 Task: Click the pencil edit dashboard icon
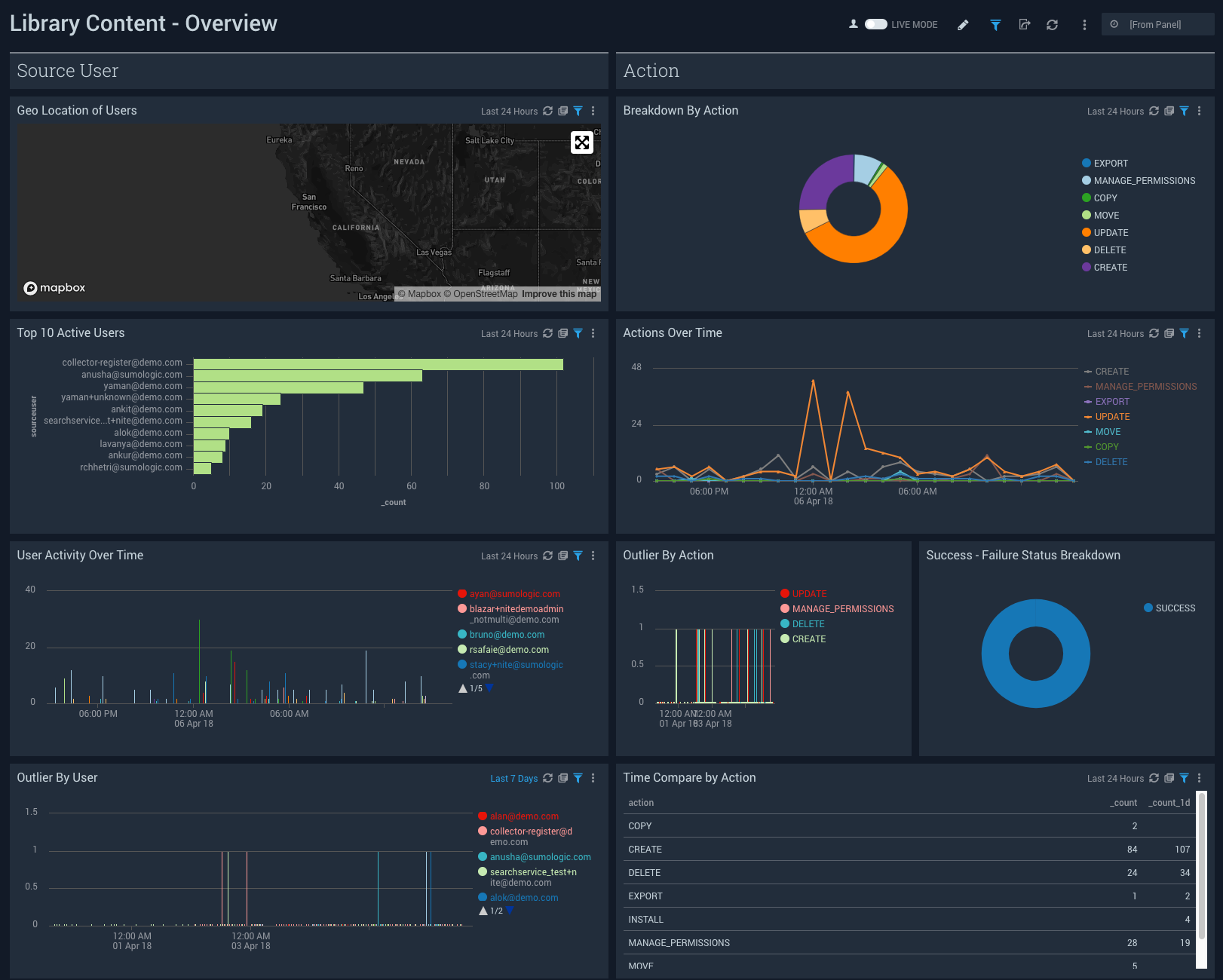[x=963, y=25]
